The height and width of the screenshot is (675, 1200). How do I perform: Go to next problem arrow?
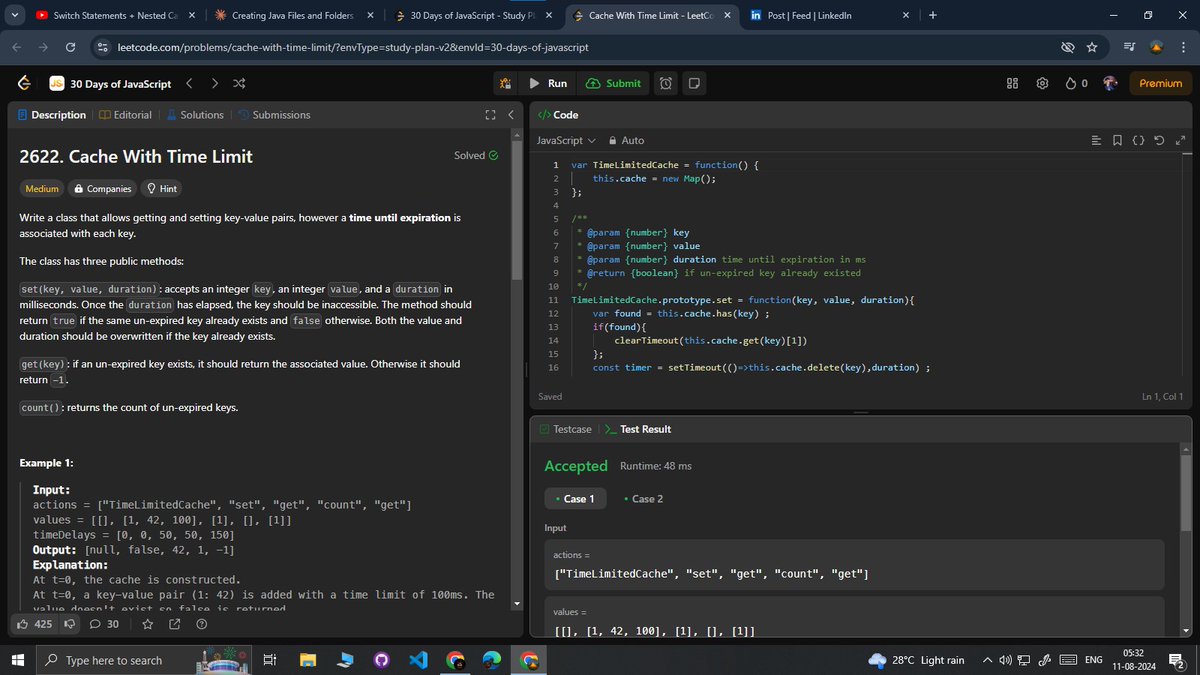coord(213,84)
